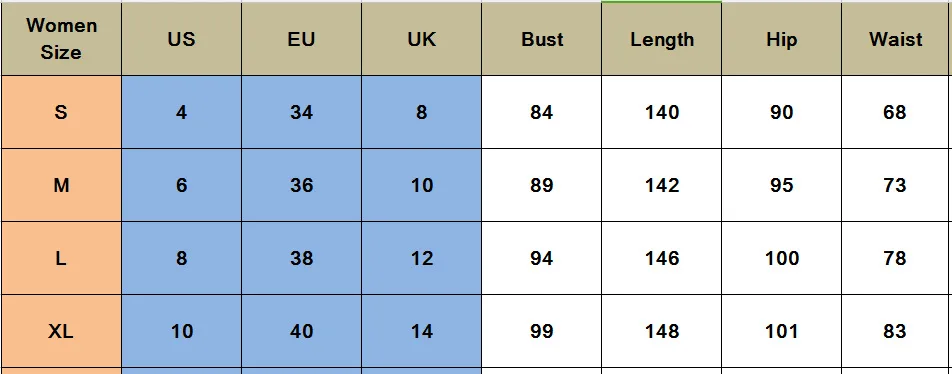Select the S size row label
Viewport: 952px width, 374px height.
point(61,112)
